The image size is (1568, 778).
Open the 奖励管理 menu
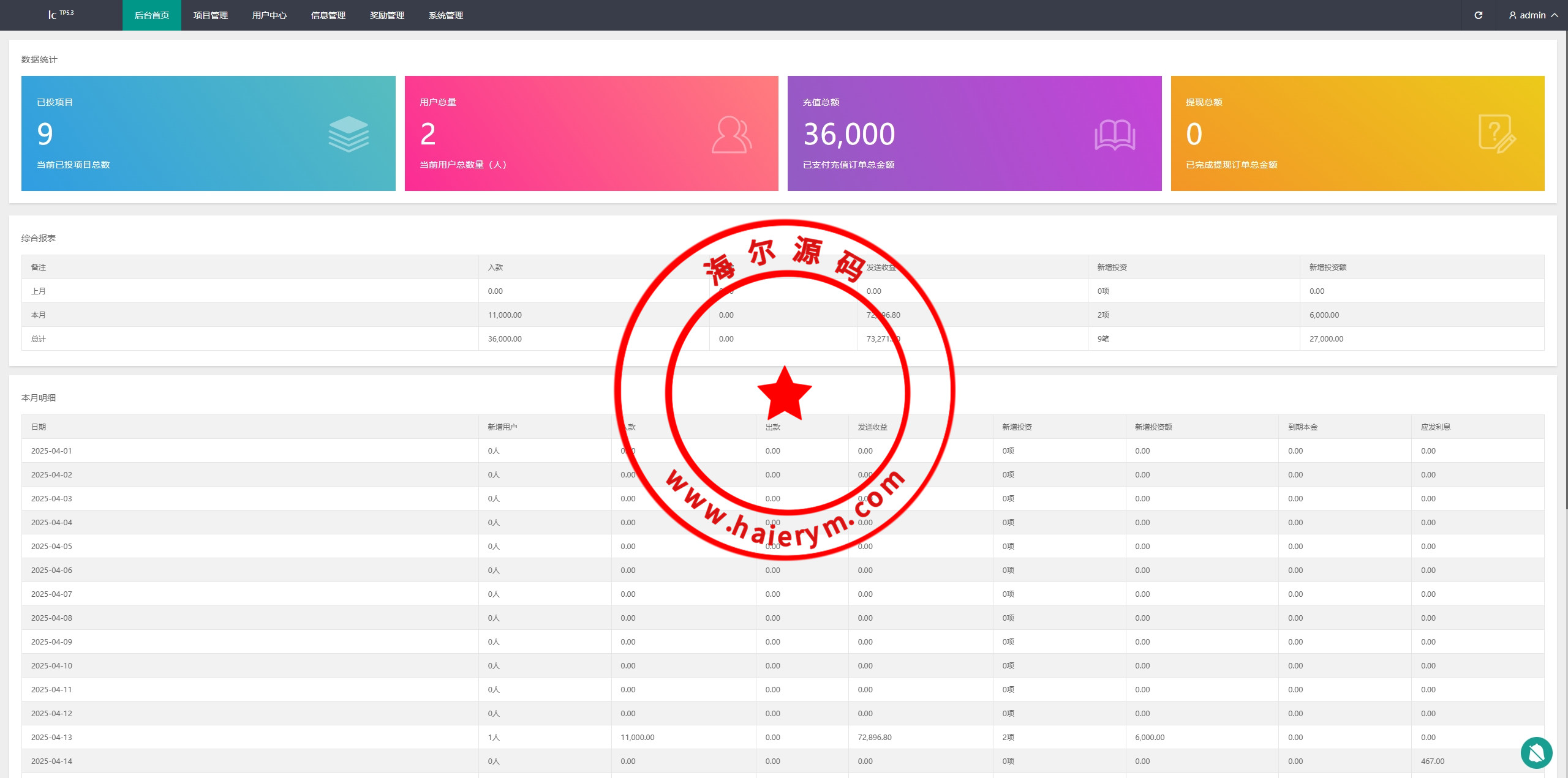(x=387, y=15)
